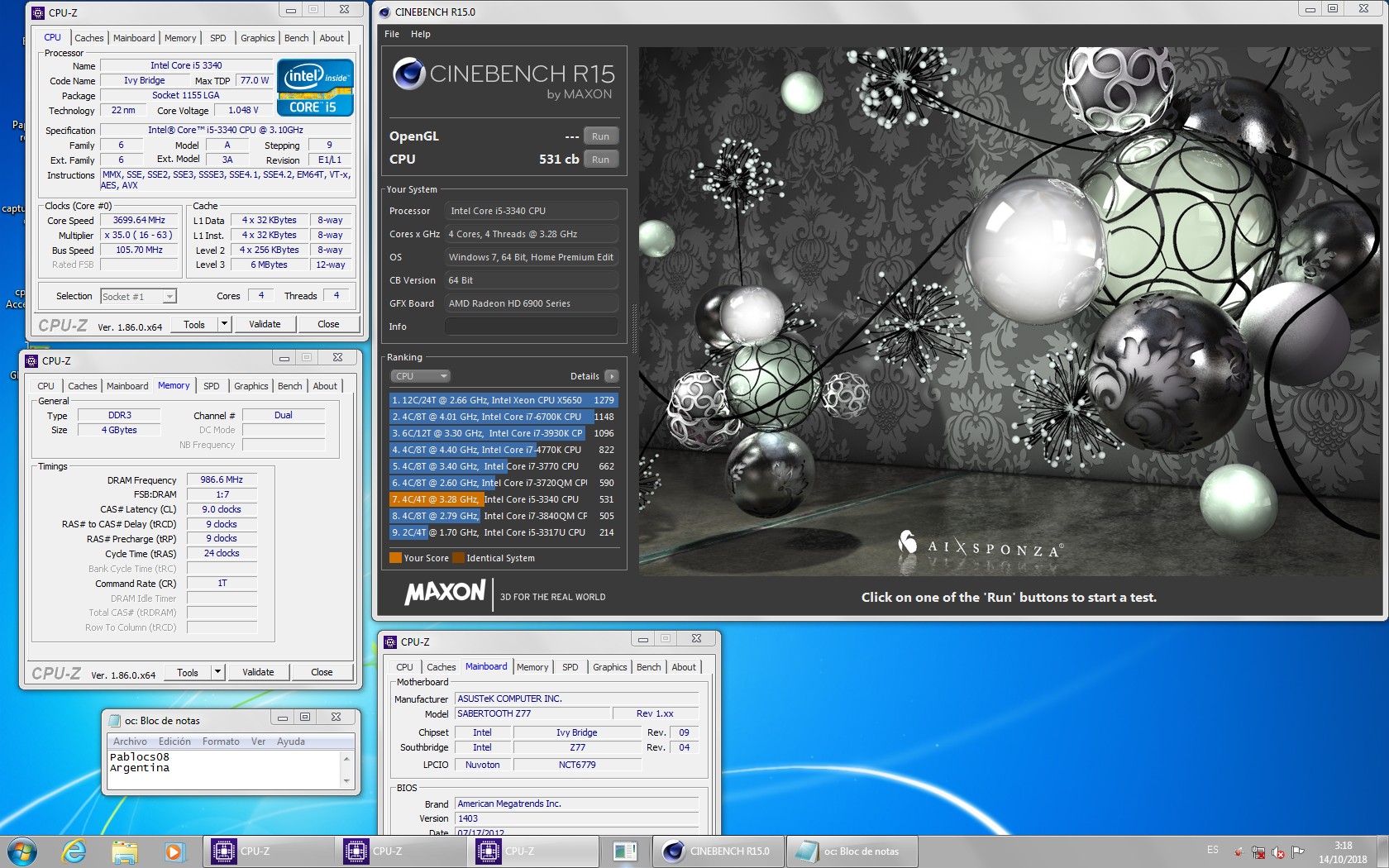This screenshot has width=1389, height=868.
Task: Click the CPU-Z title icon of Memory window
Action: coord(31,360)
